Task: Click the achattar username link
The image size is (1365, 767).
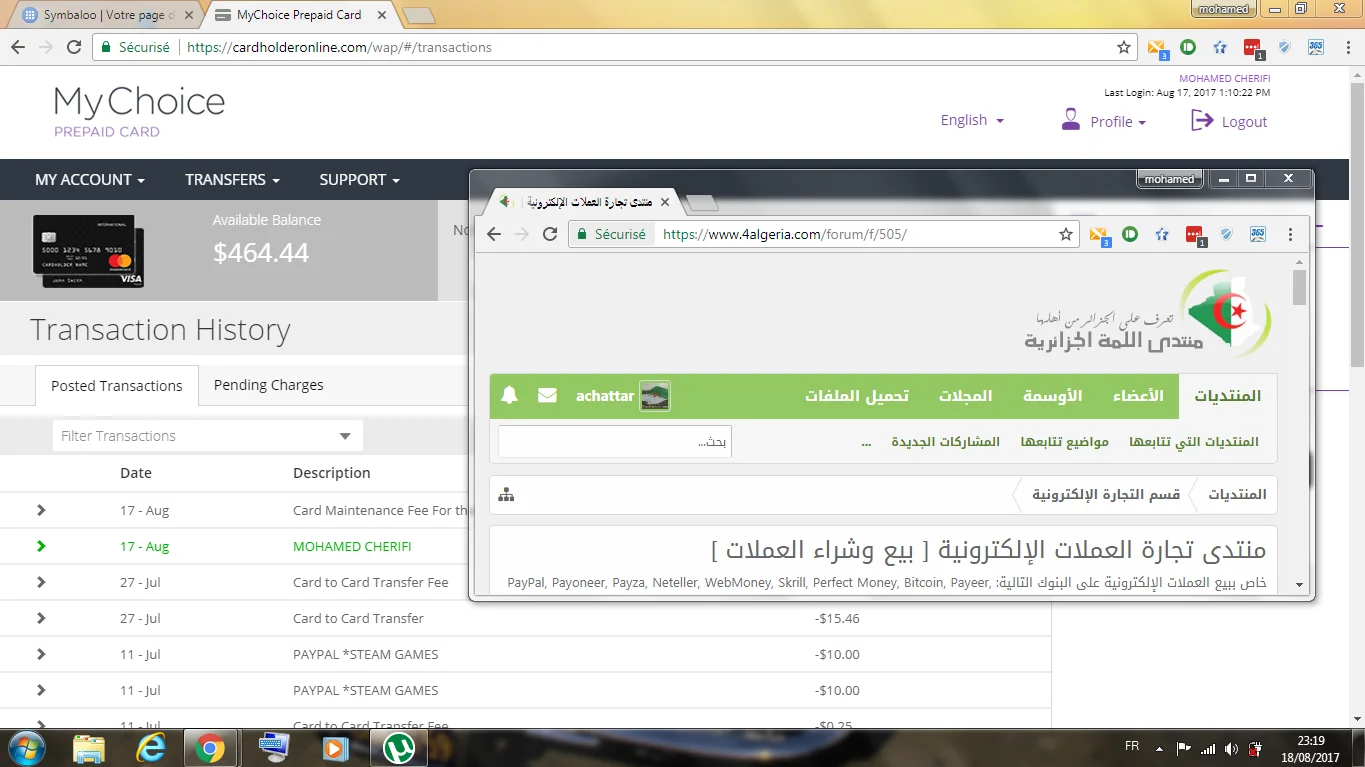Action: click(x=604, y=396)
